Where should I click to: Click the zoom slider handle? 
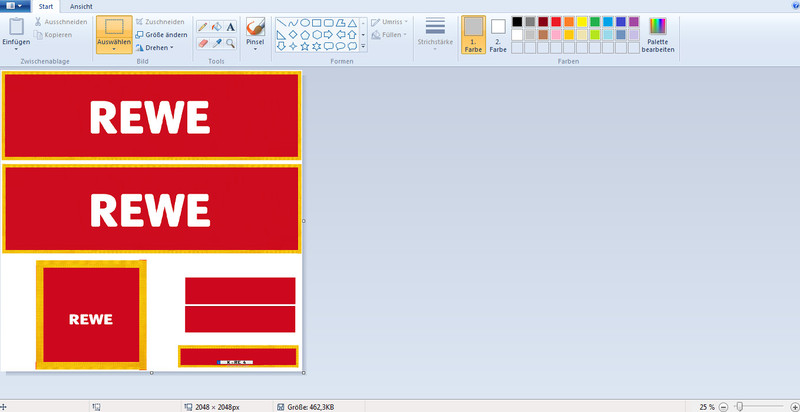click(739, 406)
